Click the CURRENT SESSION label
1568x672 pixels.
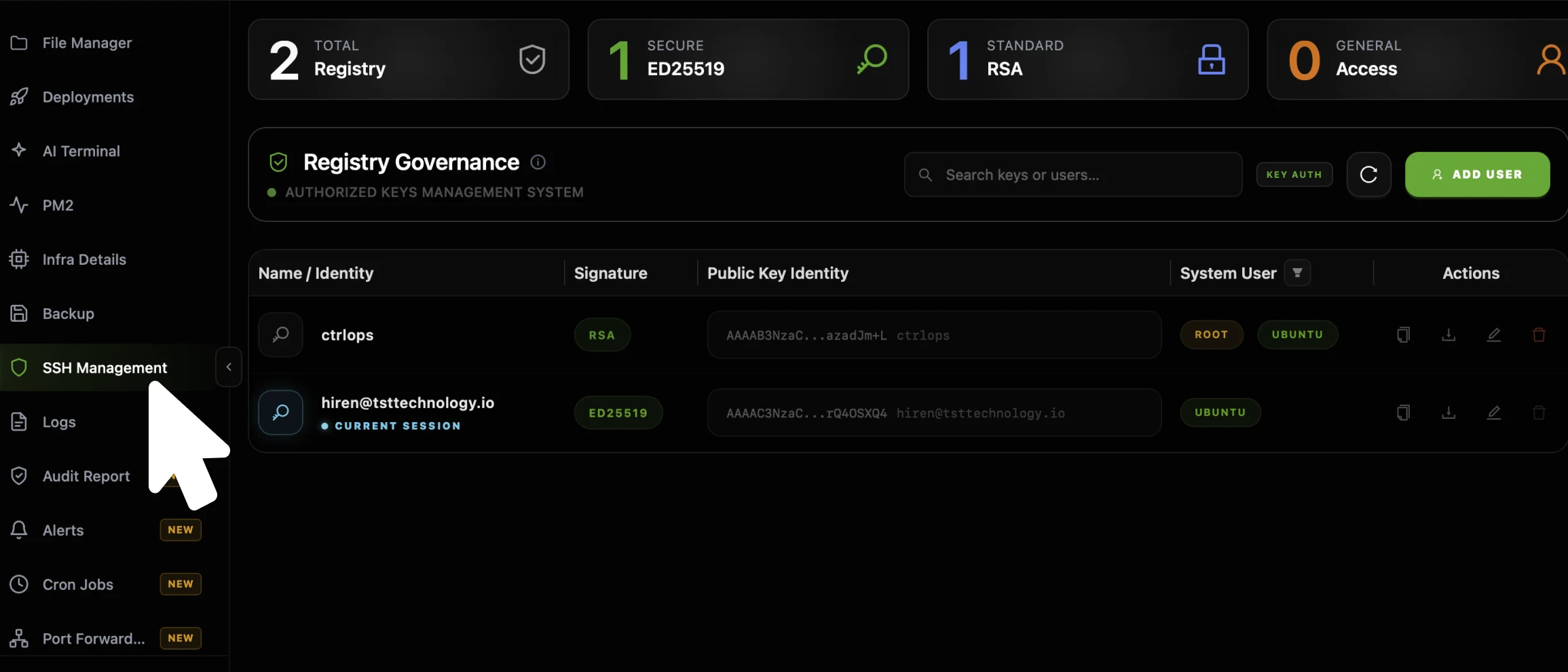pyautogui.click(x=397, y=426)
